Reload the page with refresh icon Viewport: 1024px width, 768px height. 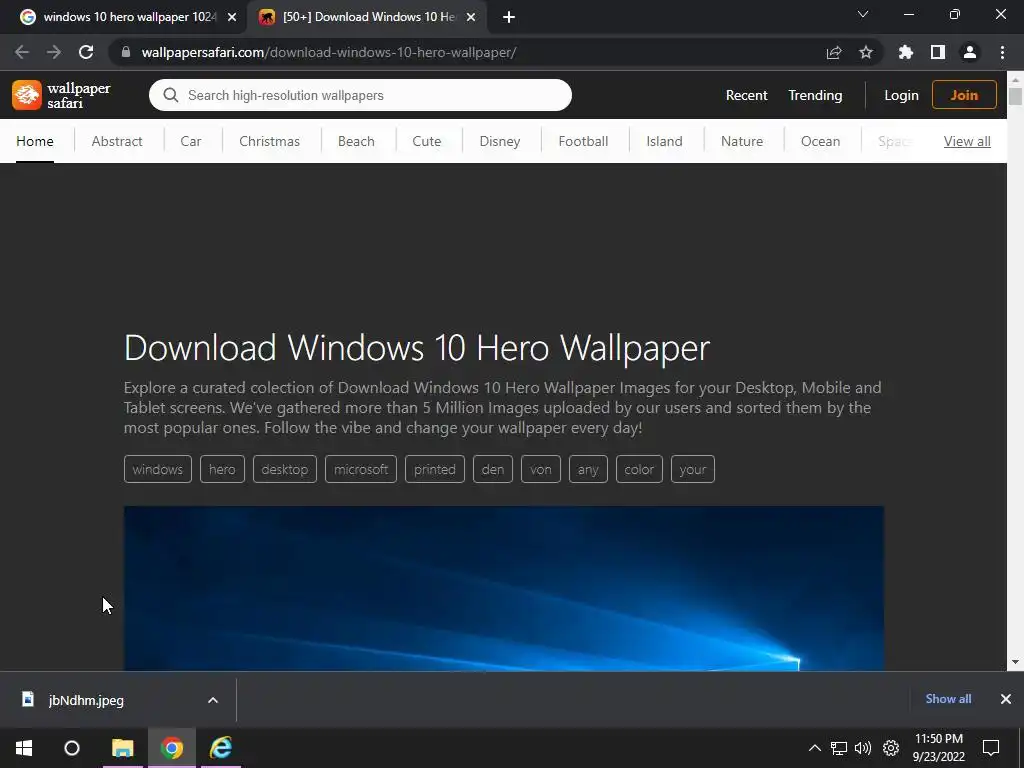[x=86, y=52]
